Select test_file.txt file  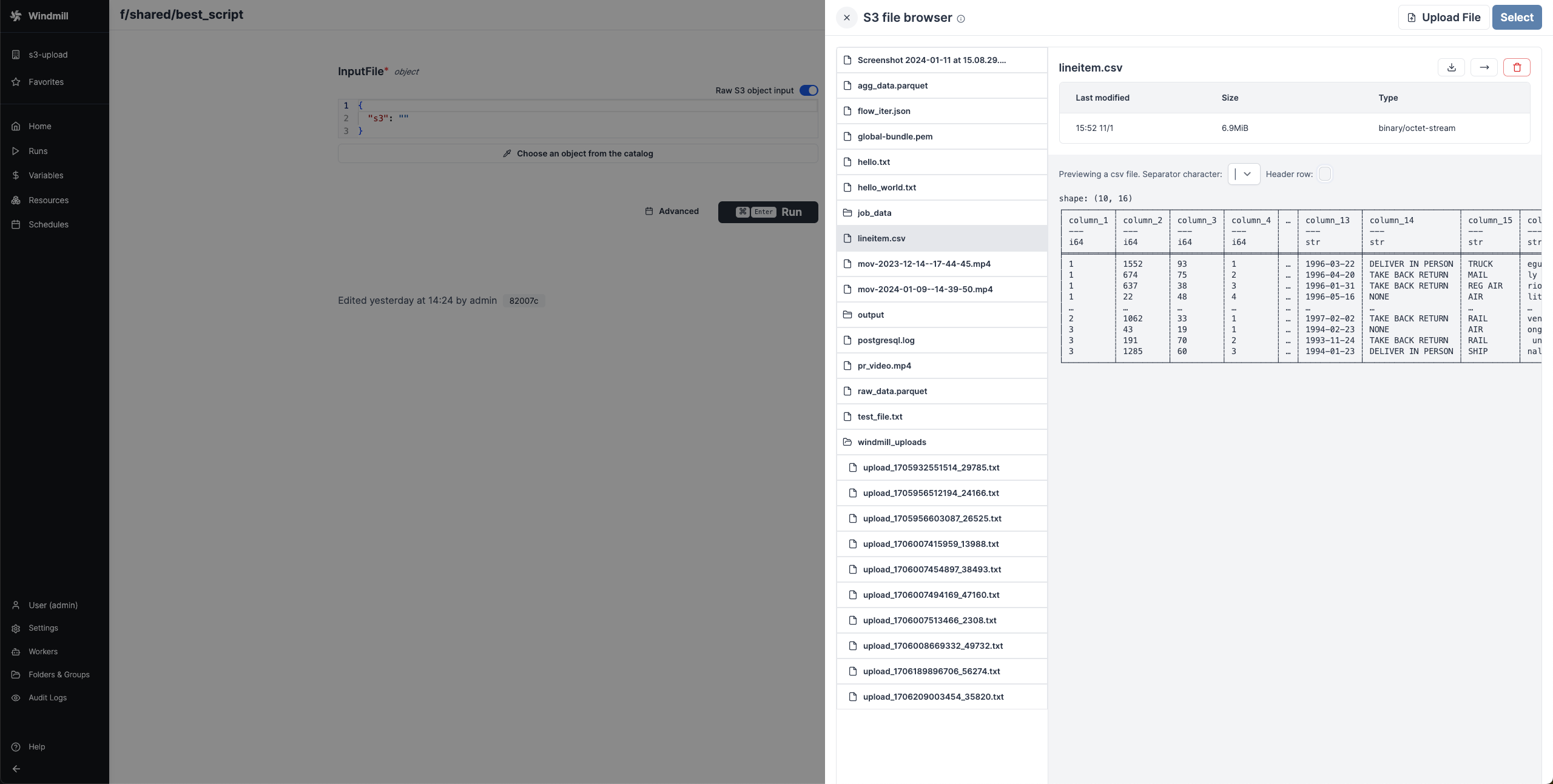942,417
